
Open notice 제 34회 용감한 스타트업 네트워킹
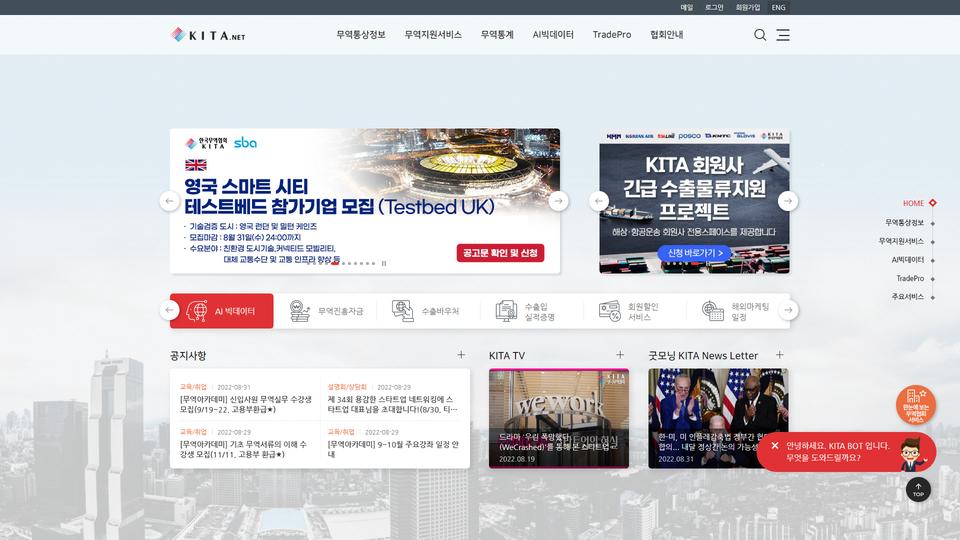[392, 404]
